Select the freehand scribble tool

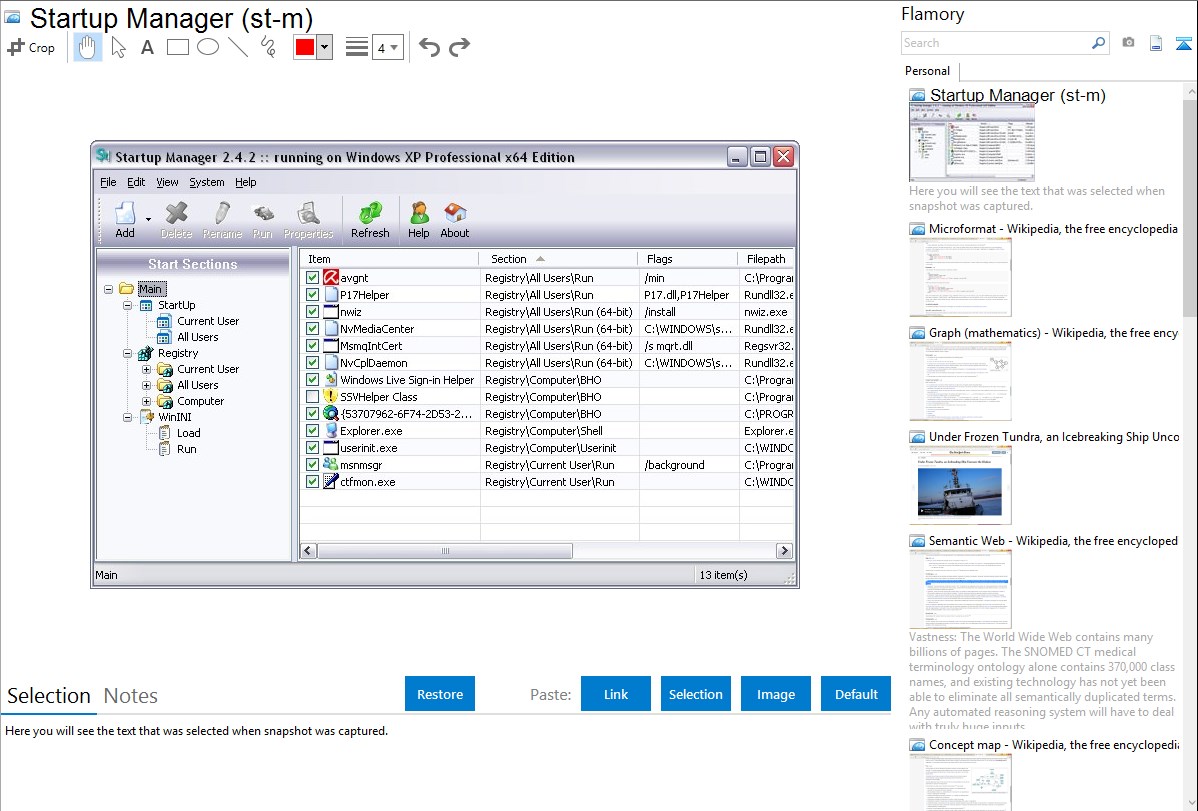point(268,47)
